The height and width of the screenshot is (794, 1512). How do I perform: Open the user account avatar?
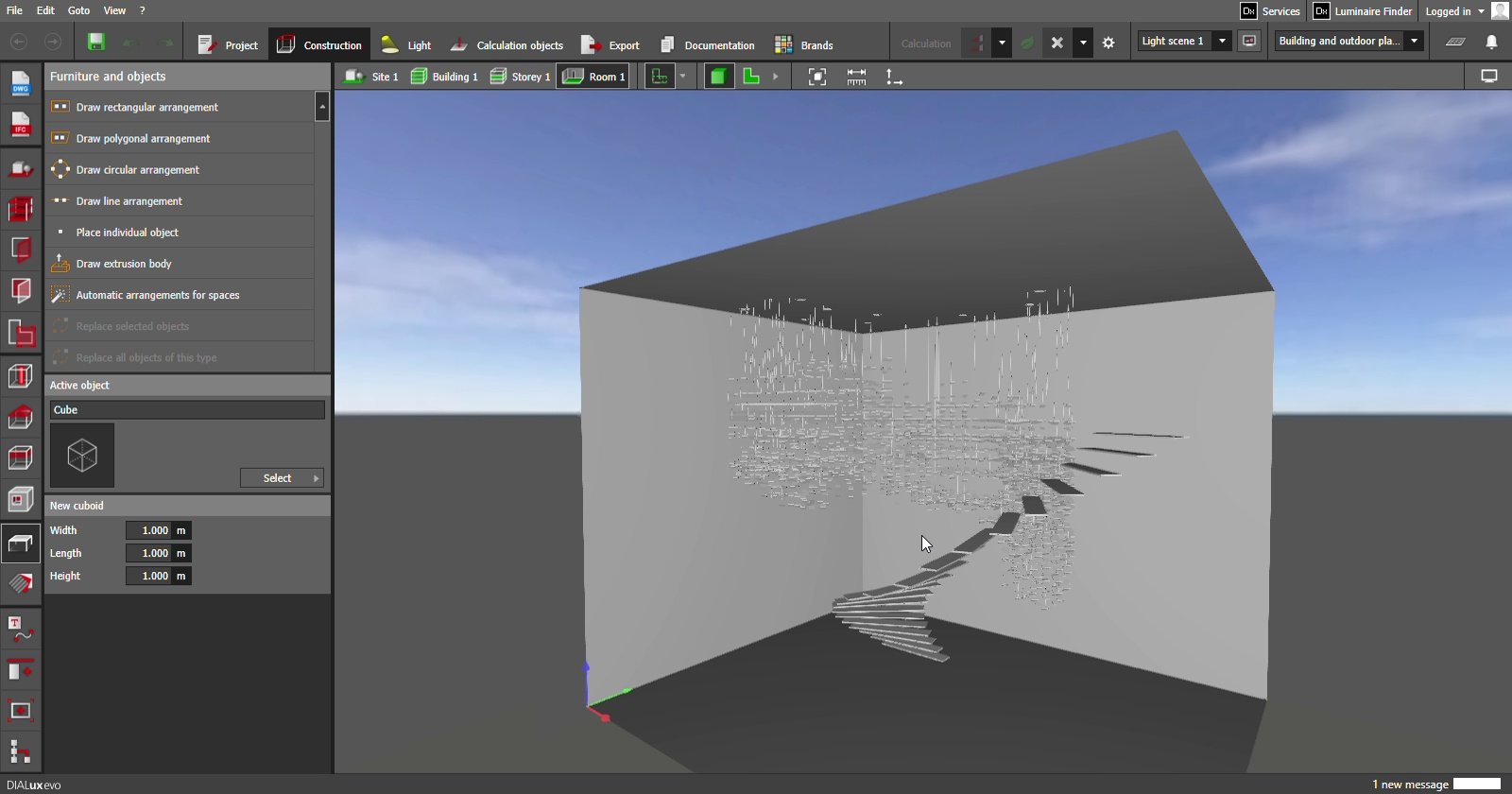(1500, 10)
